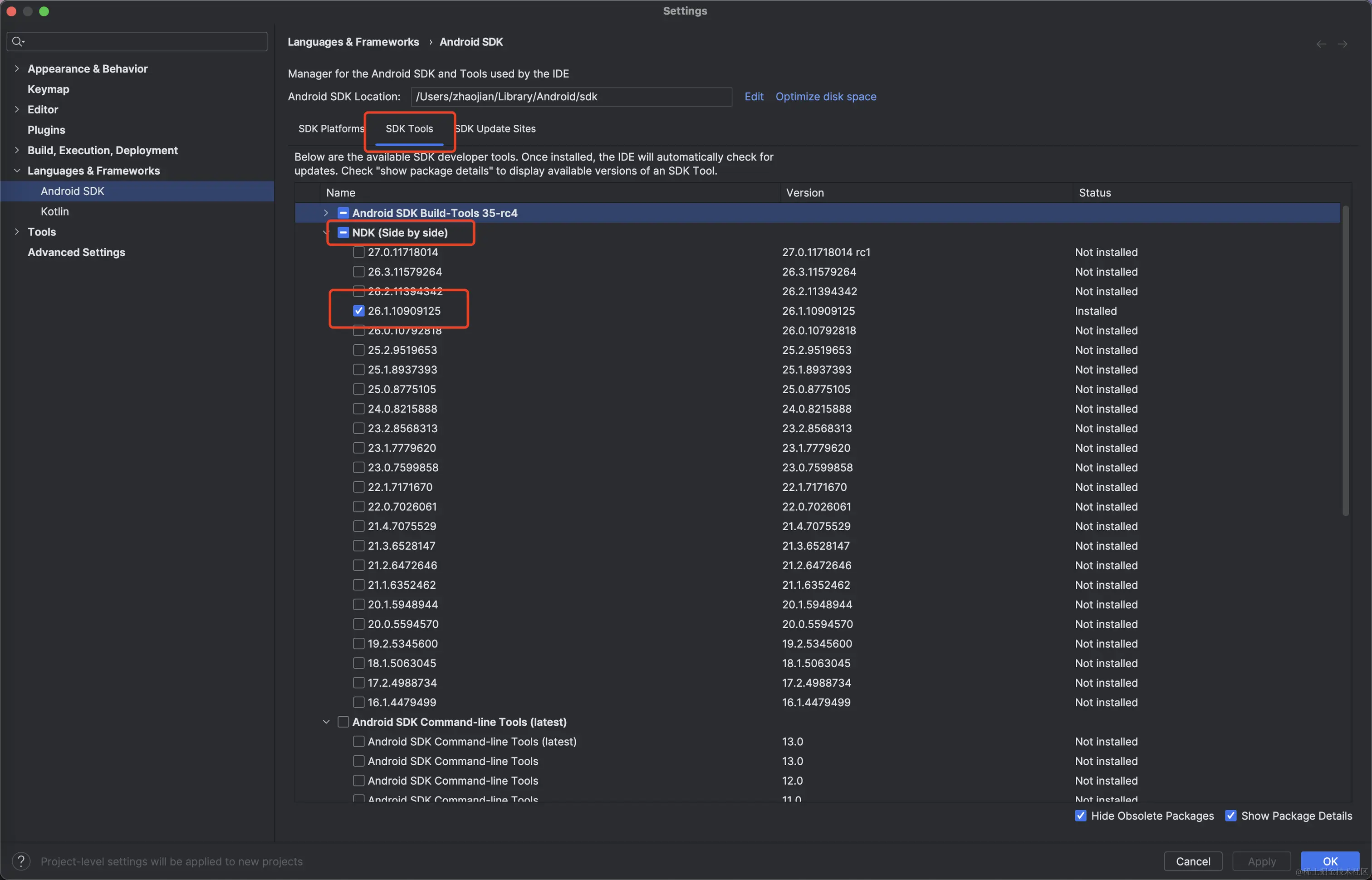
Task: Click the SDK tools list scrollbar
Action: tap(1346, 360)
